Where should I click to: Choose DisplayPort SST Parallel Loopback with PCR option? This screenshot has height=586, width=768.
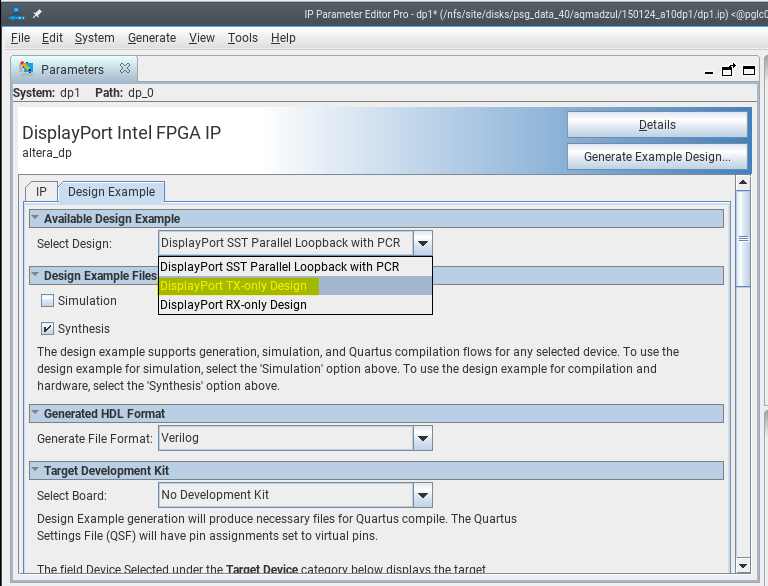pos(295,267)
